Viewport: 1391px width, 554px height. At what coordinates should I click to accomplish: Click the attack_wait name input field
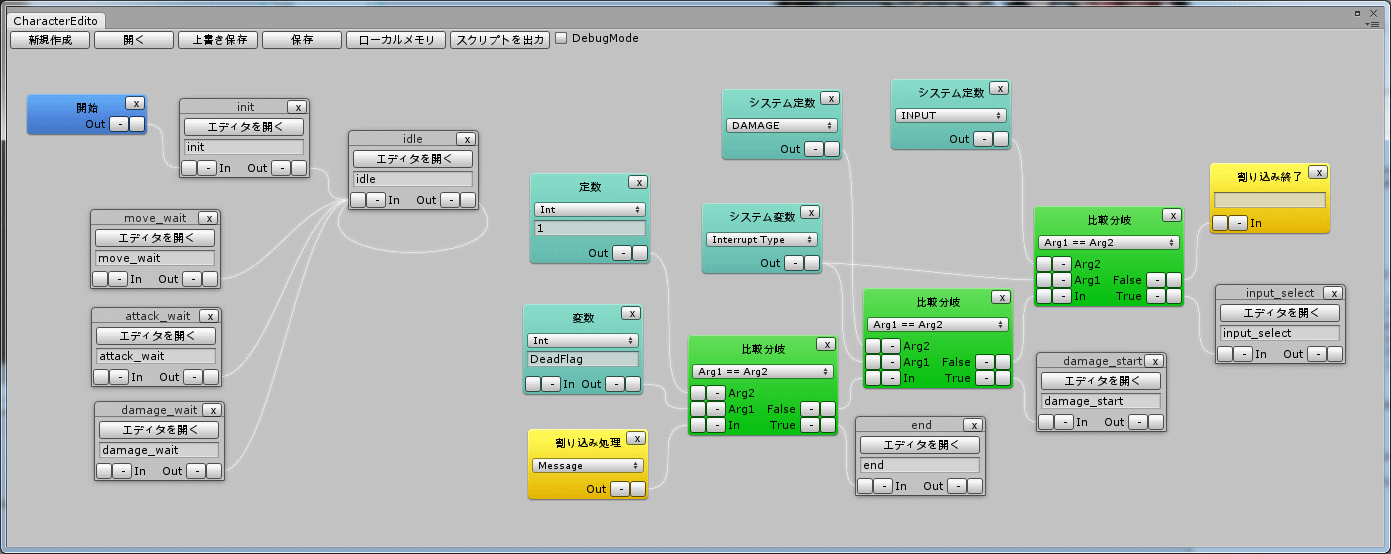pos(156,356)
